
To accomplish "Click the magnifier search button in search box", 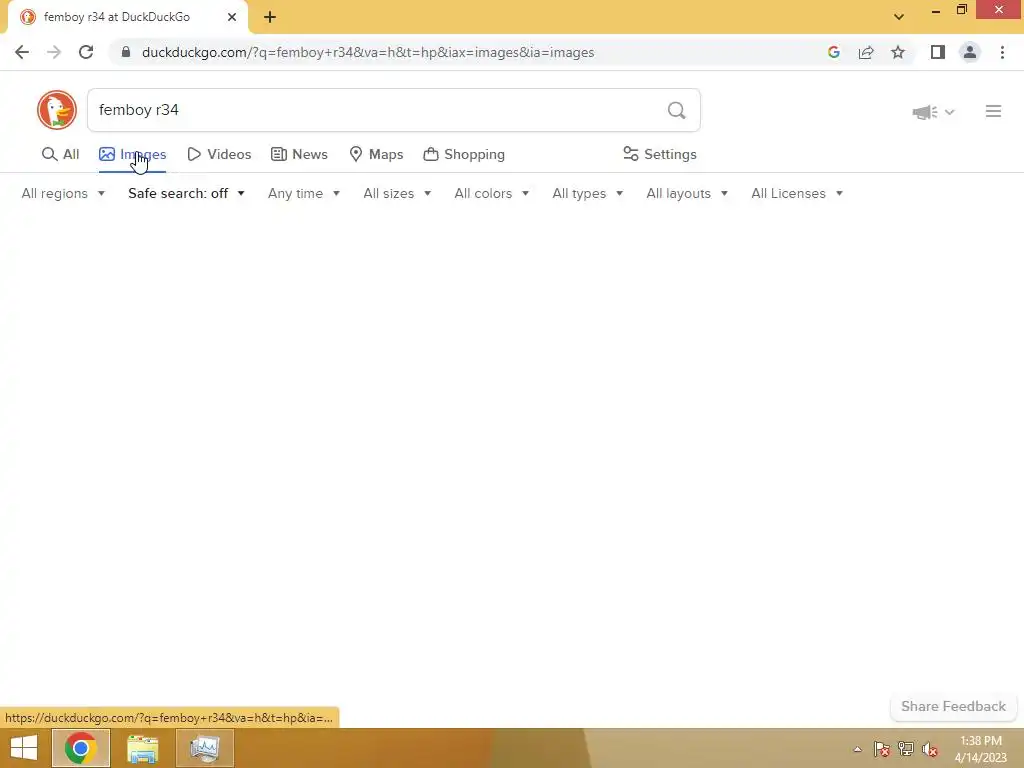I will pos(677,110).
